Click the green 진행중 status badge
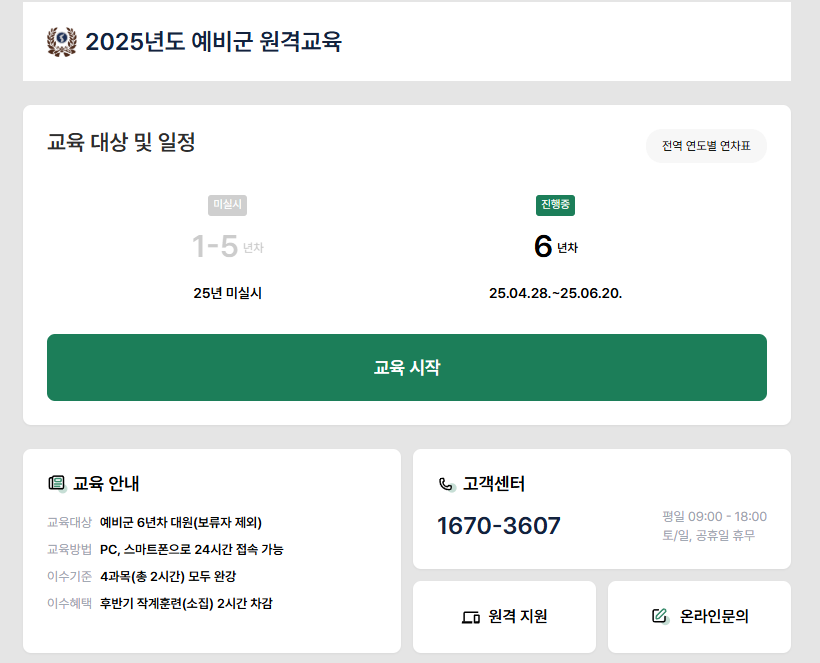Viewport: 820px width, 663px height. [x=556, y=205]
